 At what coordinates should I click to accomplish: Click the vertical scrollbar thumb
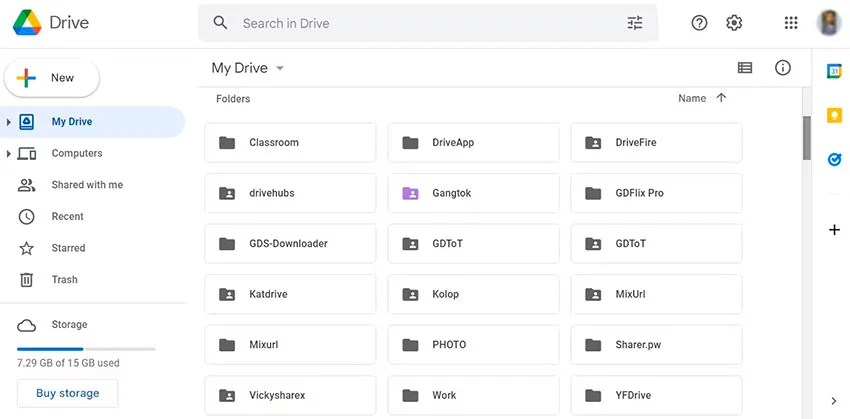[807, 138]
